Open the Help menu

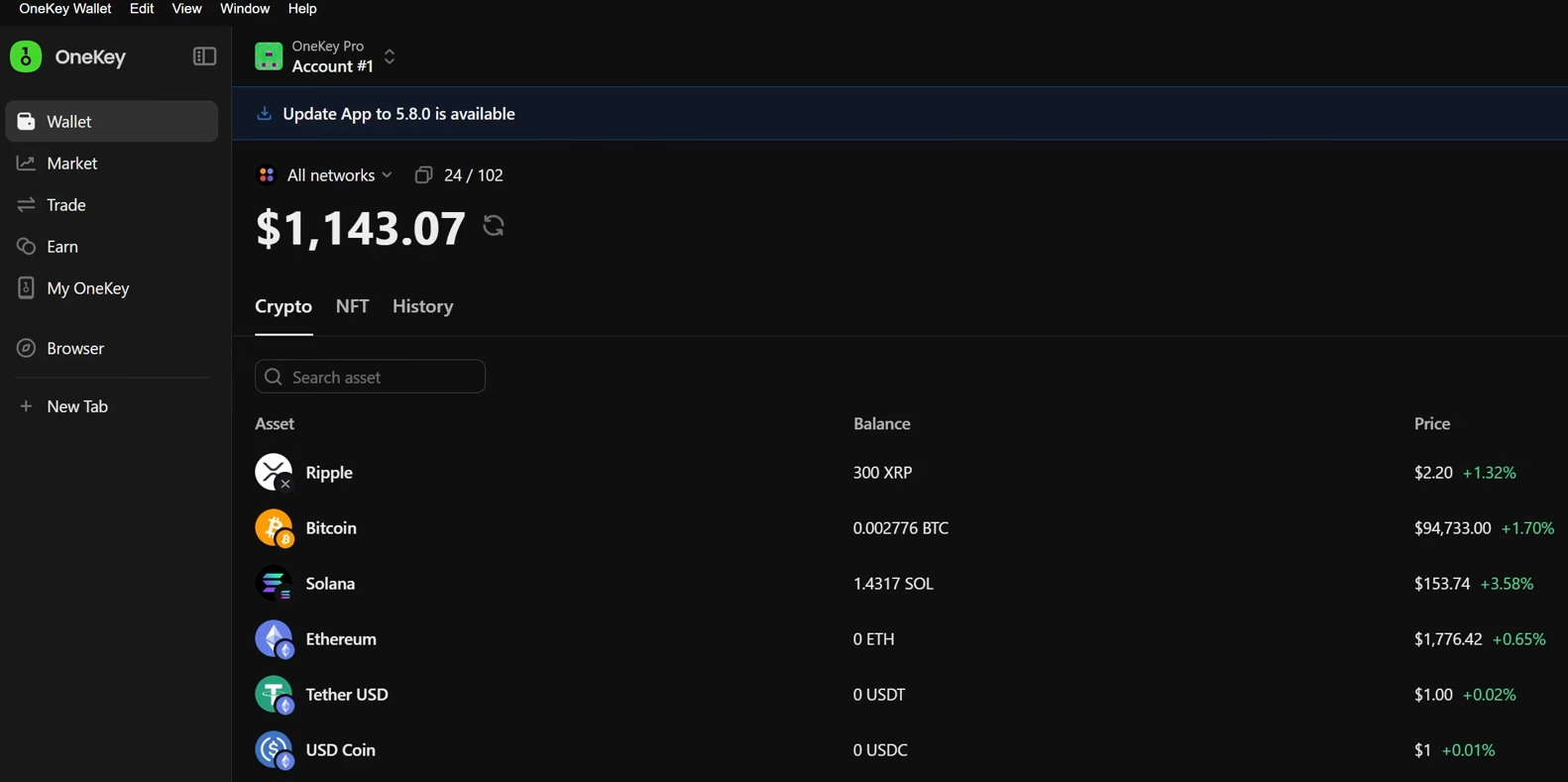(x=302, y=9)
